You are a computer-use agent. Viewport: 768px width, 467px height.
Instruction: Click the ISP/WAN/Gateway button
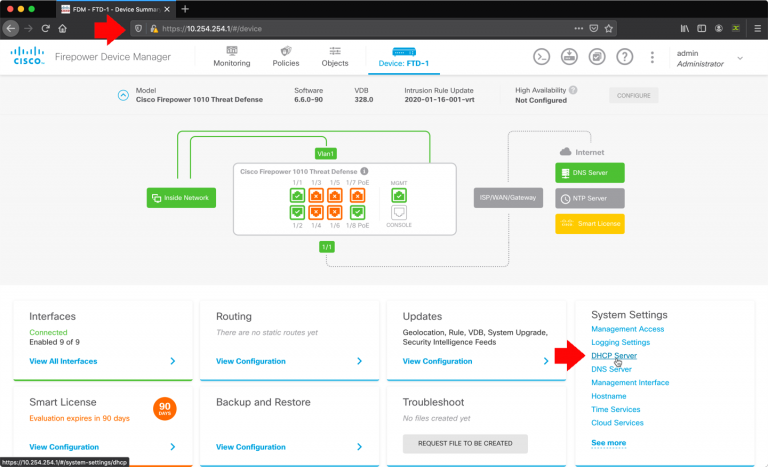point(508,198)
